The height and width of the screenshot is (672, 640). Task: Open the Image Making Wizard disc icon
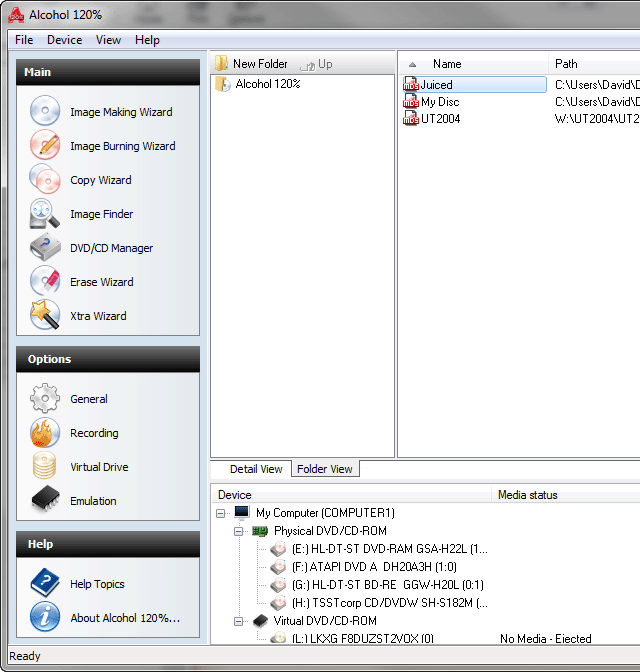[x=45, y=111]
